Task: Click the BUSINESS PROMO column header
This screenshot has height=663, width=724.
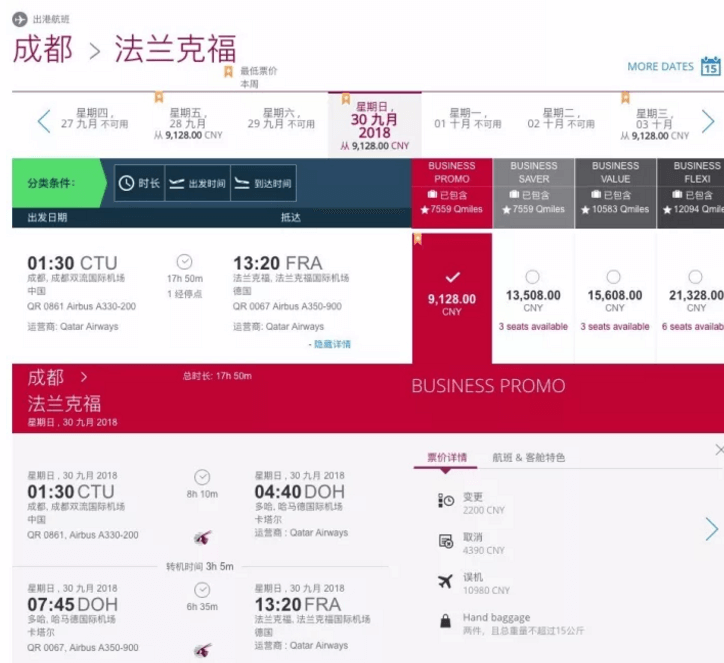Action: (452, 193)
